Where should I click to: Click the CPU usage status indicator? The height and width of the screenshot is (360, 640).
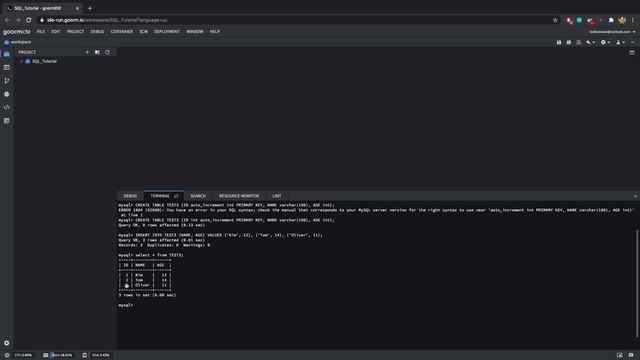point(23,355)
